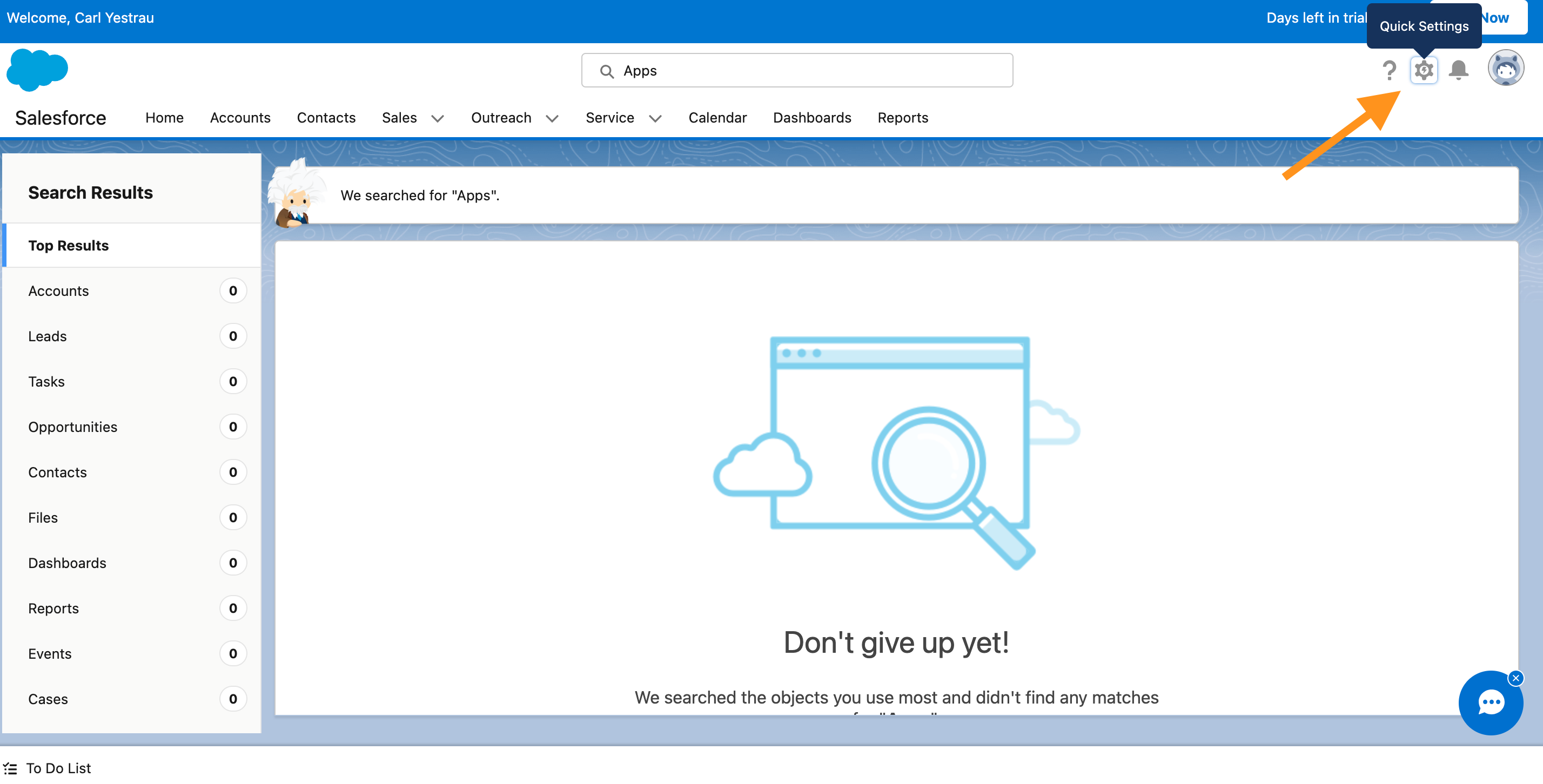Open Quick Settings gear icon
Viewport: 1543px width, 784px height.
(x=1424, y=71)
